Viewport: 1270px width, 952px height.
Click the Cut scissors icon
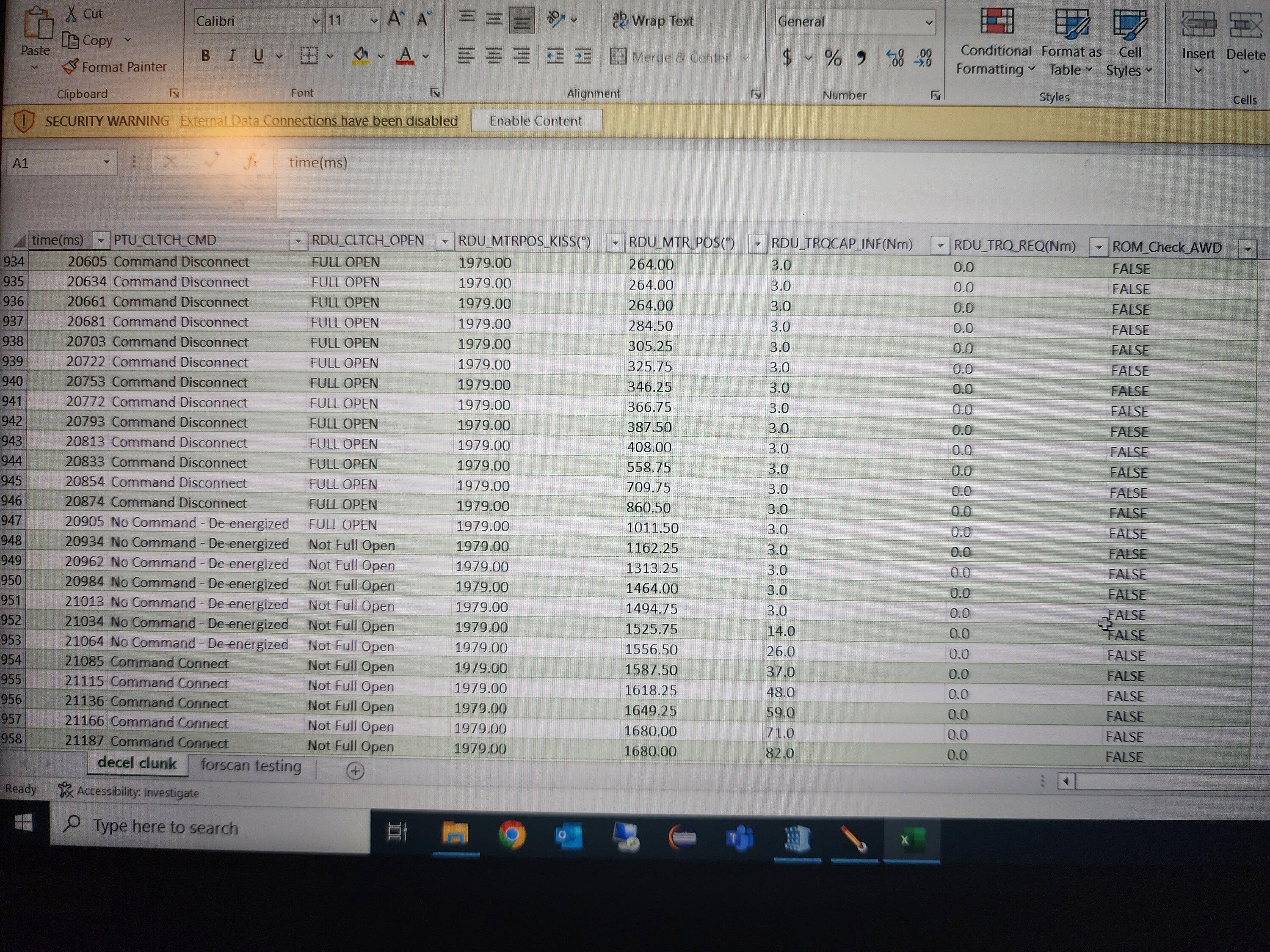71,13
